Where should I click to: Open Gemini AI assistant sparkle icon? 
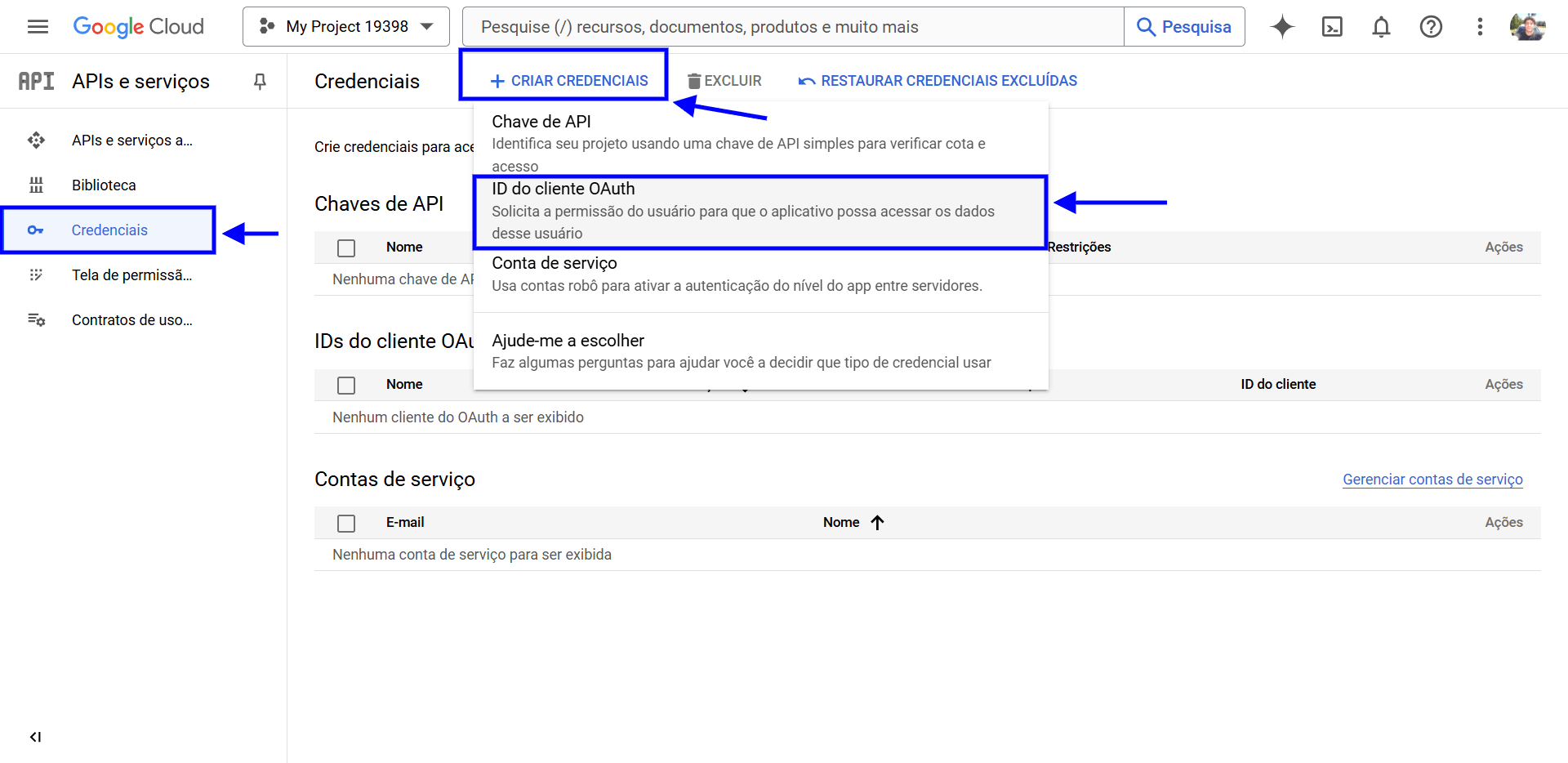1282,27
